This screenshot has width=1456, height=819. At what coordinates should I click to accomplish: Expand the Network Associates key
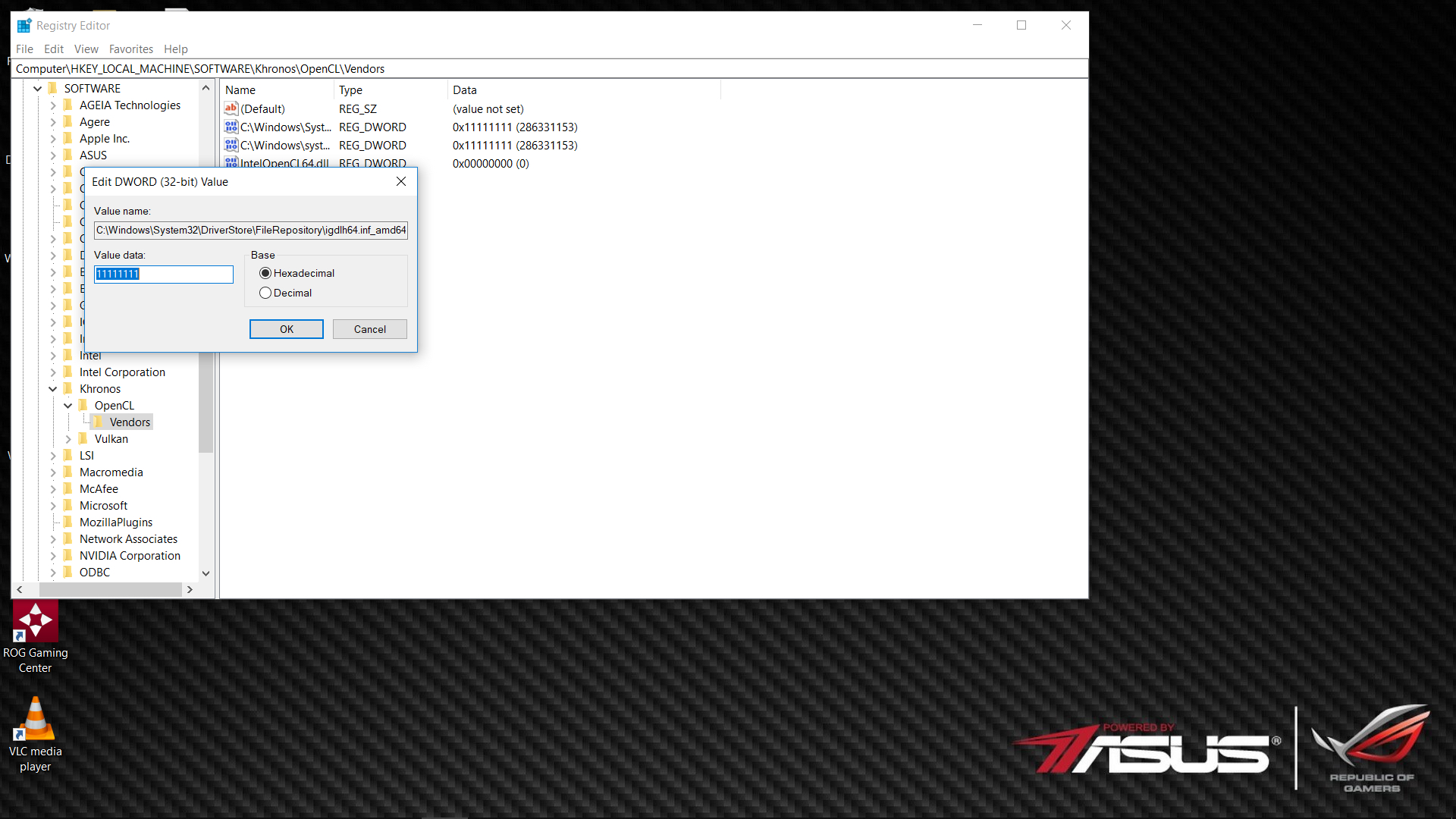53,539
